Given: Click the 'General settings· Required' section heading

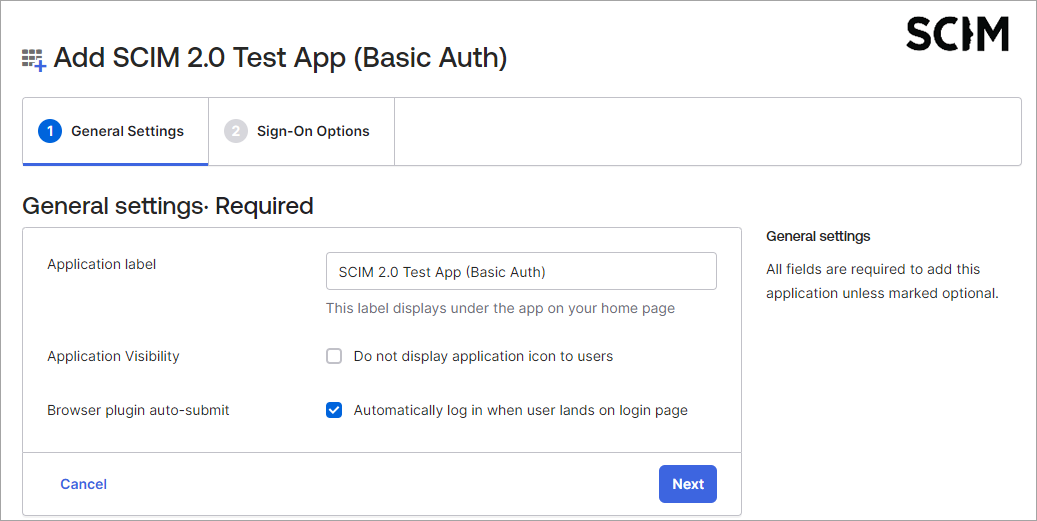Looking at the screenshot, I should click(x=168, y=206).
